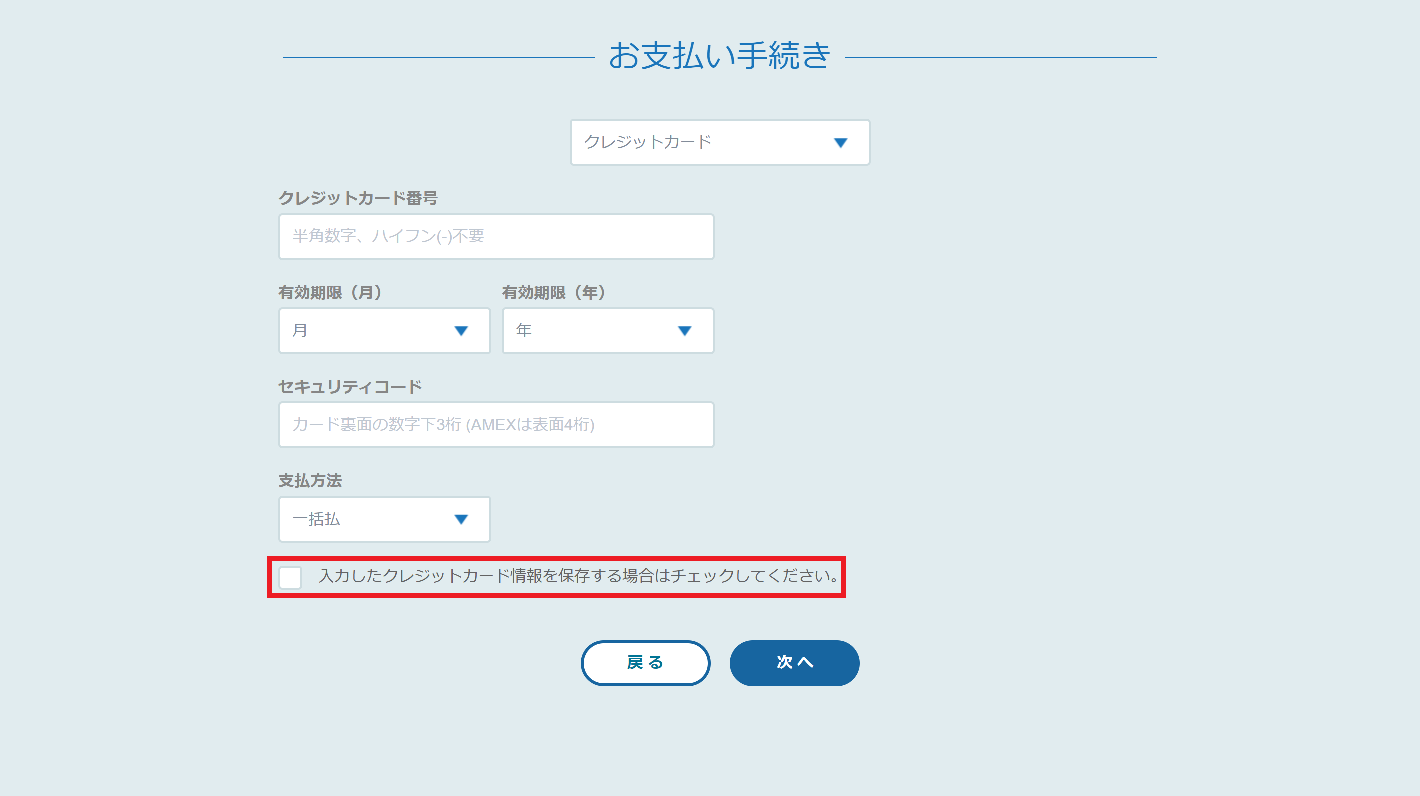This screenshot has width=1420, height=796.
Task: Click the クレジットカード番号 label
Action: 358,198
